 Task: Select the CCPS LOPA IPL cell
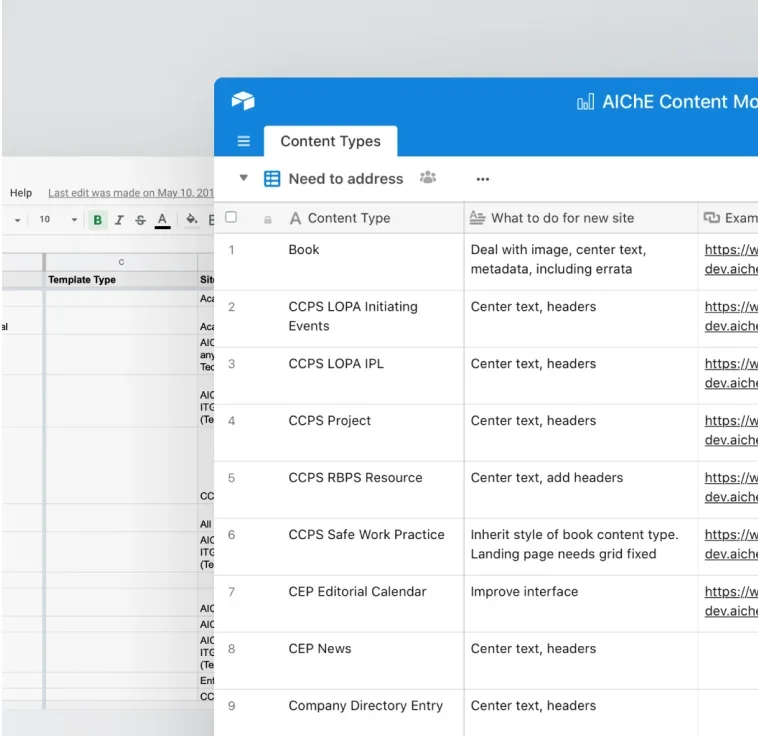(x=375, y=376)
